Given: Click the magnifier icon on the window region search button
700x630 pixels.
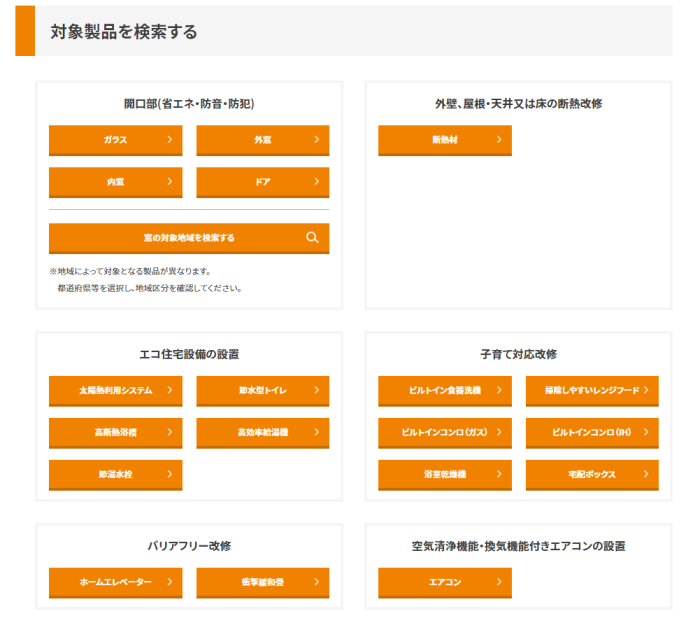Looking at the screenshot, I should (312, 238).
